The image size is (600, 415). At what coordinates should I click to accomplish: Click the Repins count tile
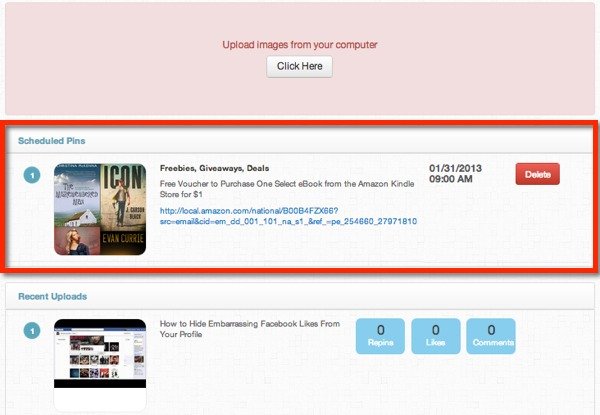click(x=380, y=336)
